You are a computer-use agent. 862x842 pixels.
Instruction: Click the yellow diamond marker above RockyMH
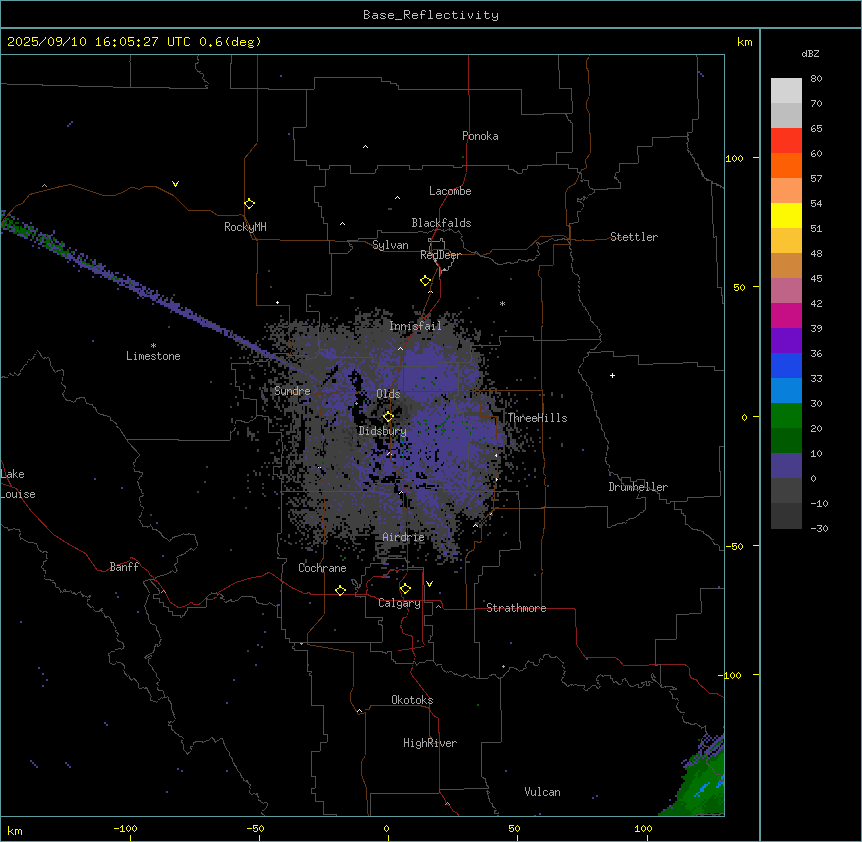[249, 204]
